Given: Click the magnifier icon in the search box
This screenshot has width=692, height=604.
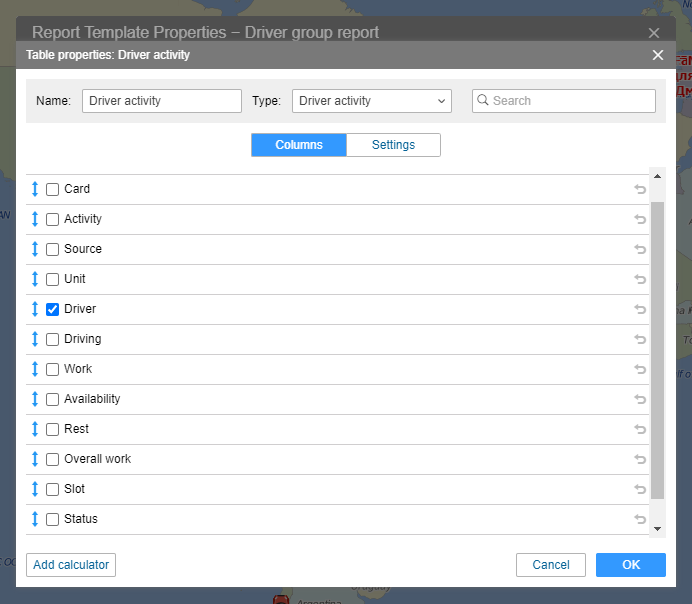Looking at the screenshot, I should 482,101.
